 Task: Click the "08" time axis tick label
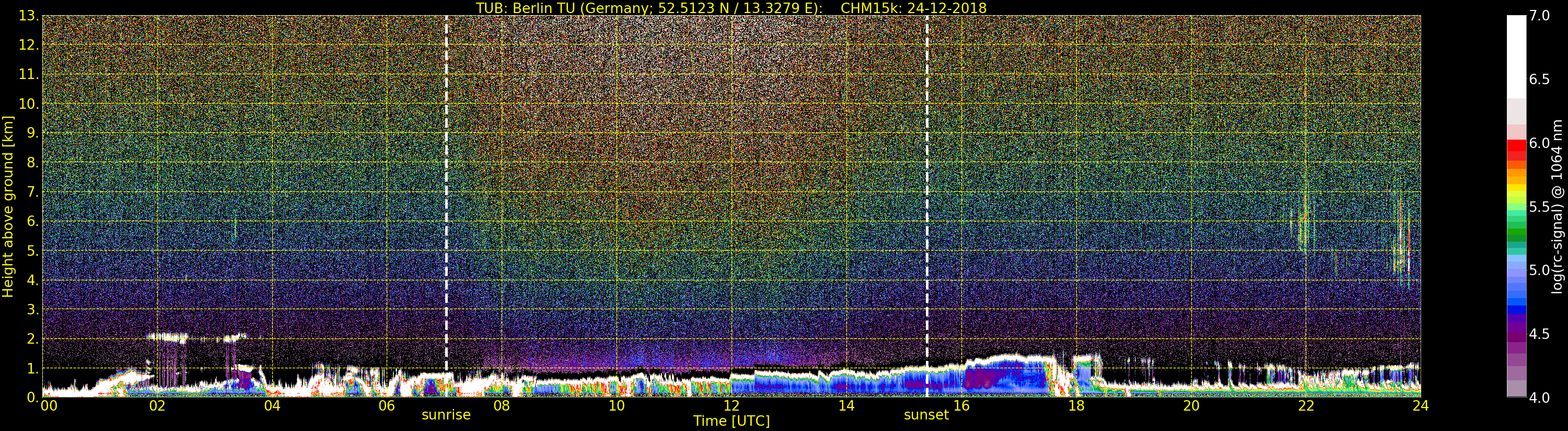point(502,406)
